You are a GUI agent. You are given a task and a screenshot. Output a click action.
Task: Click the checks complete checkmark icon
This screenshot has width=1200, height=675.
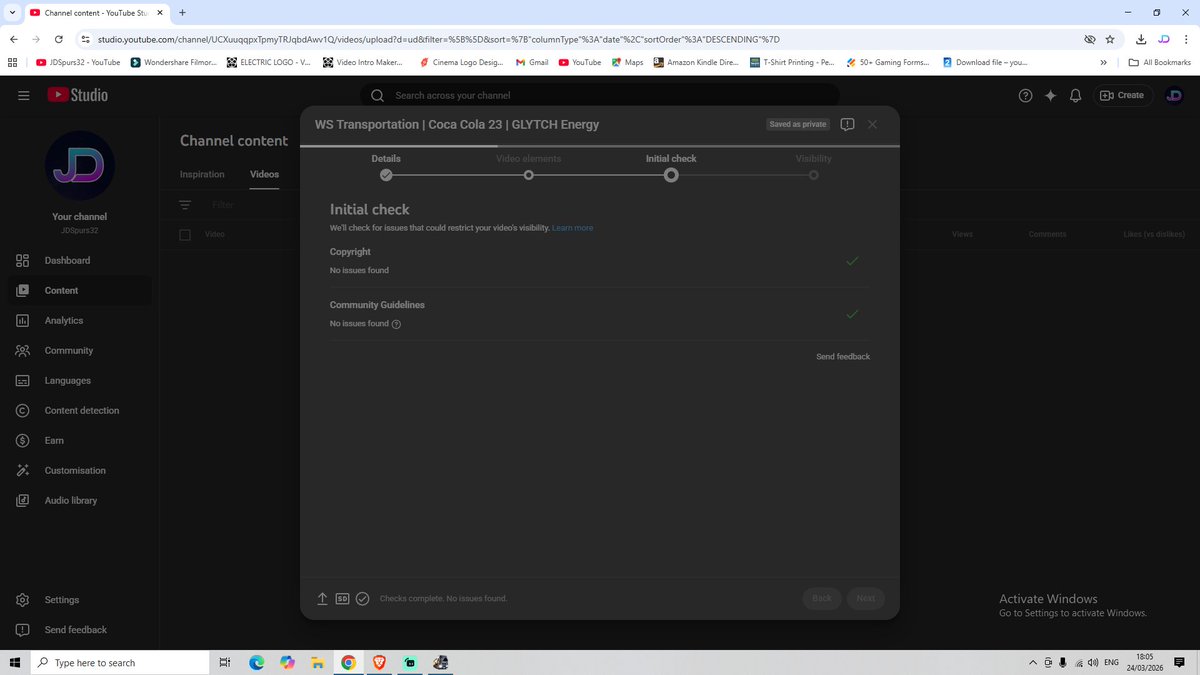[363, 598]
